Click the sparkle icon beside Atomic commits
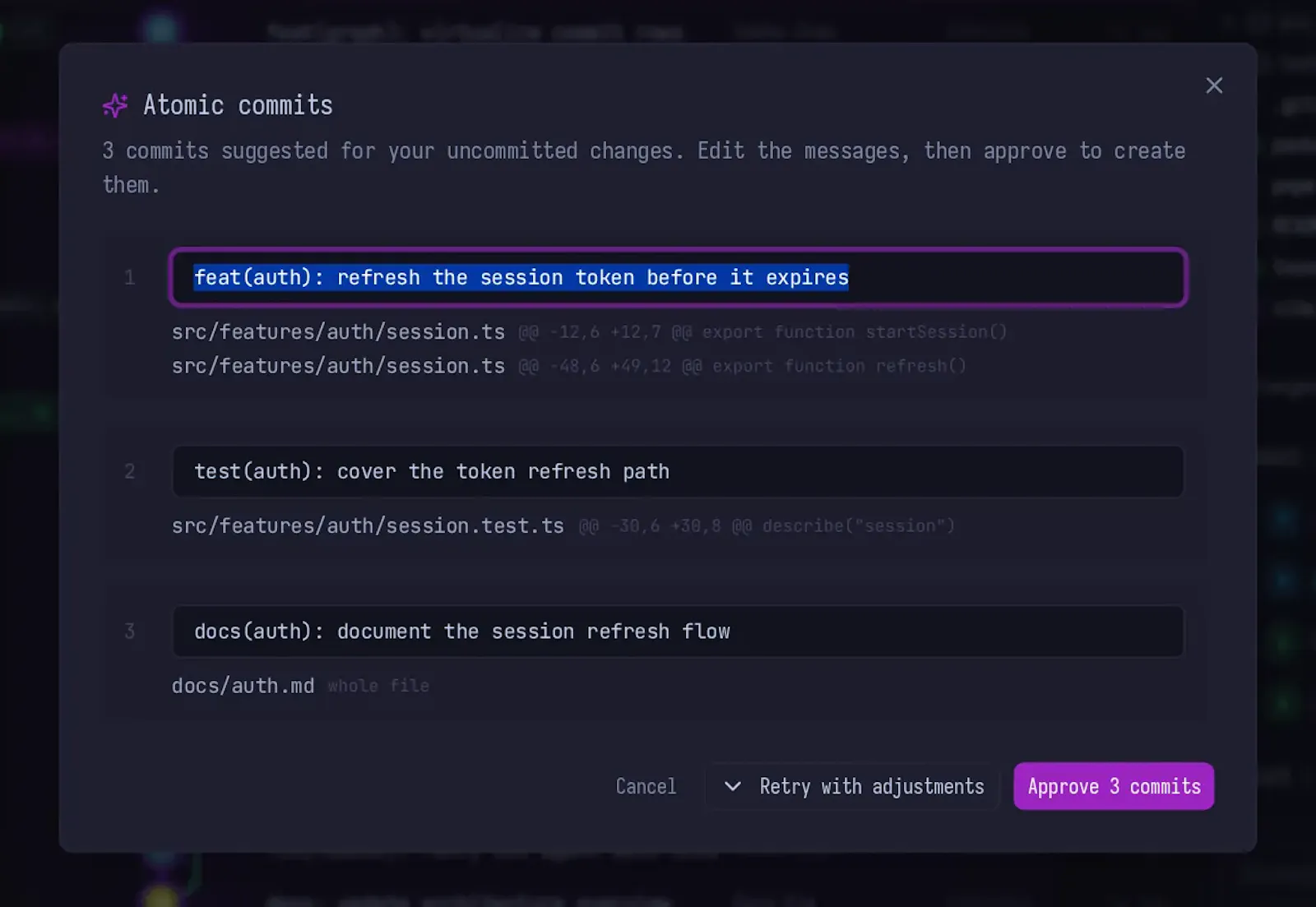The height and width of the screenshot is (907, 1316). pyautogui.click(x=115, y=105)
